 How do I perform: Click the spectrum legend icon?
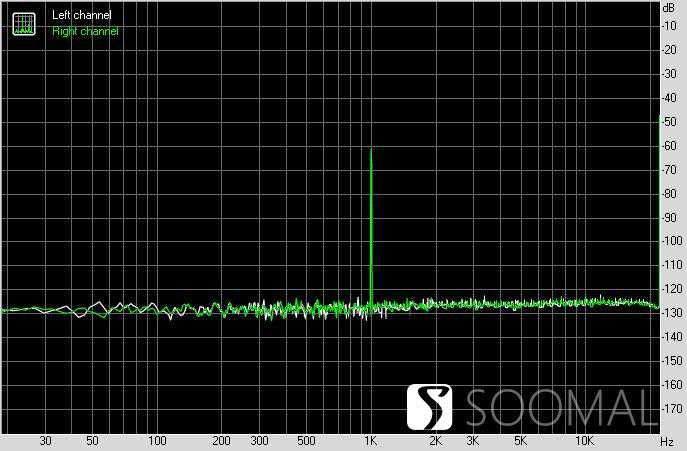click(22, 23)
